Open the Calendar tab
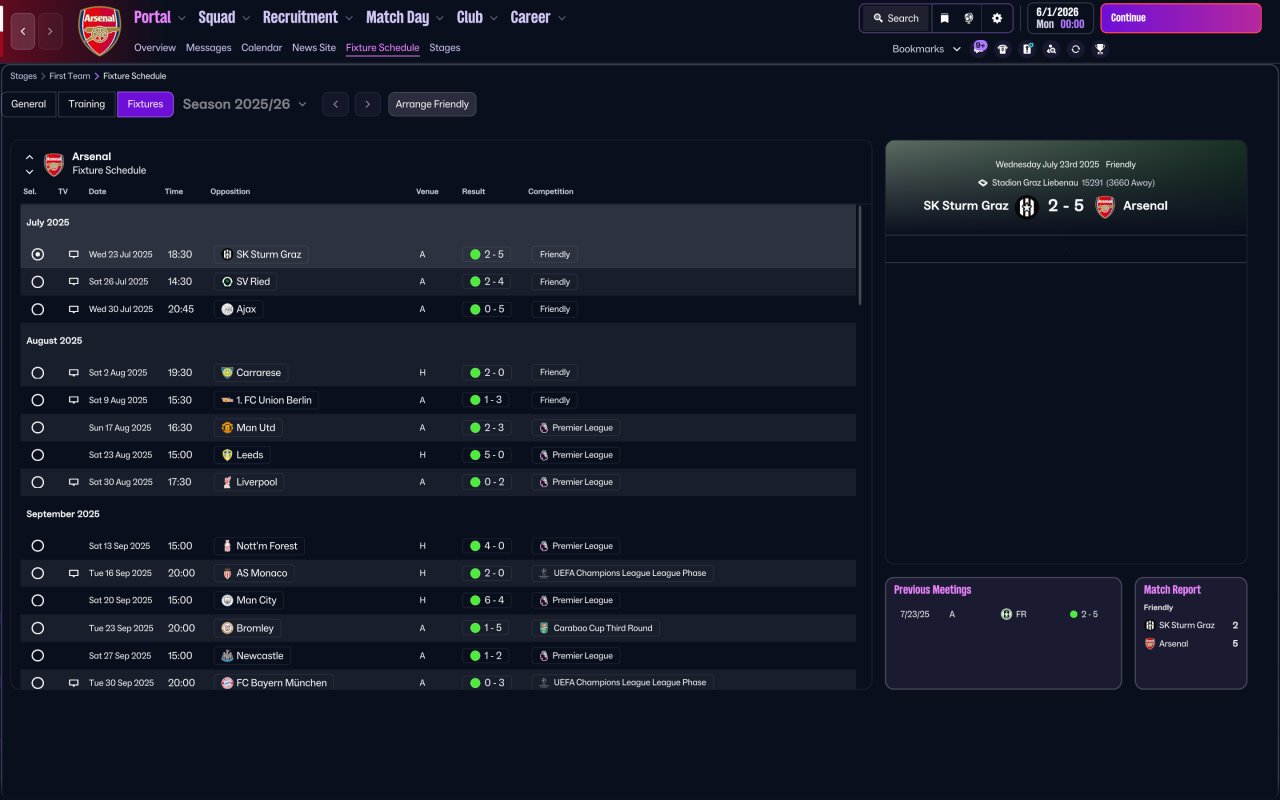The width and height of the screenshot is (1280, 800). (x=262, y=48)
